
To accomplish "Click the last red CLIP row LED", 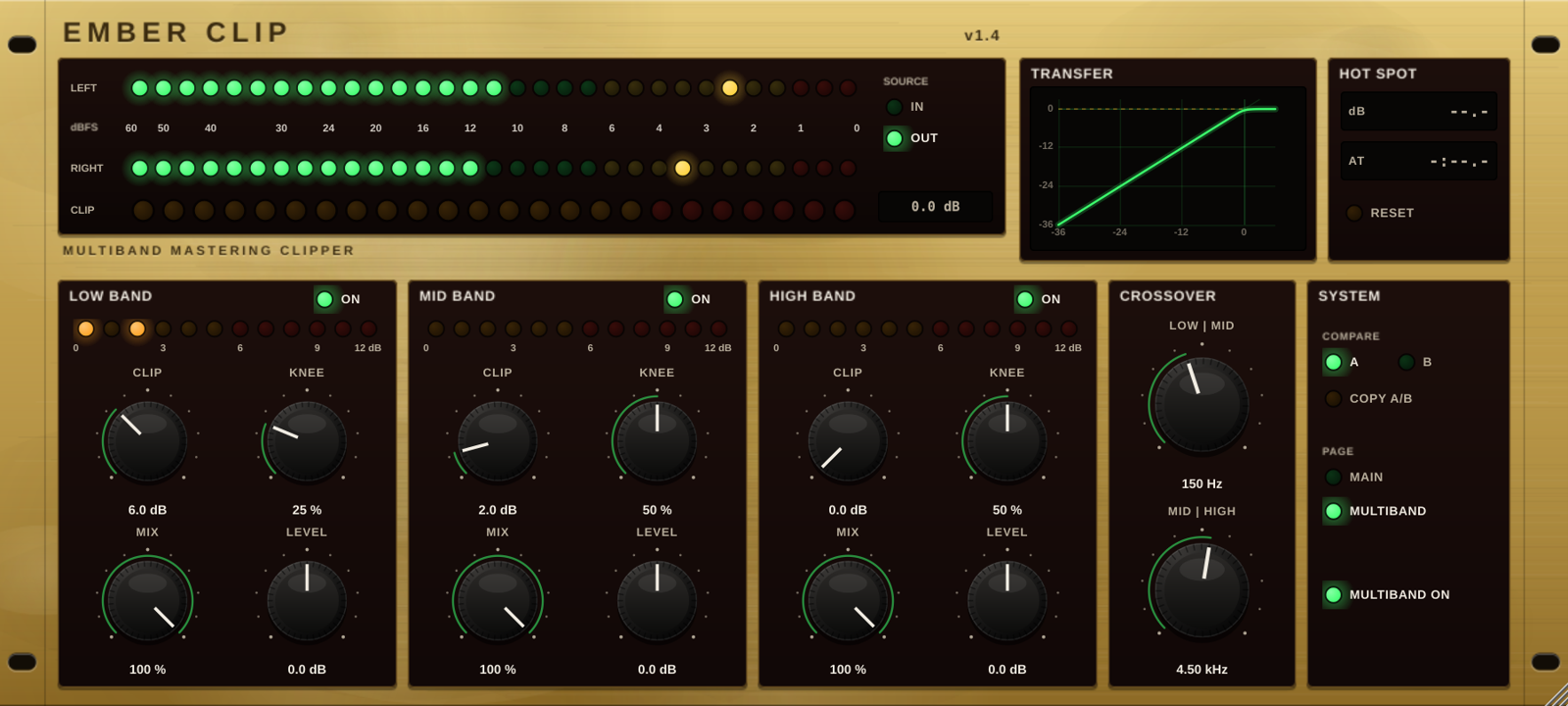I will [844, 210].
